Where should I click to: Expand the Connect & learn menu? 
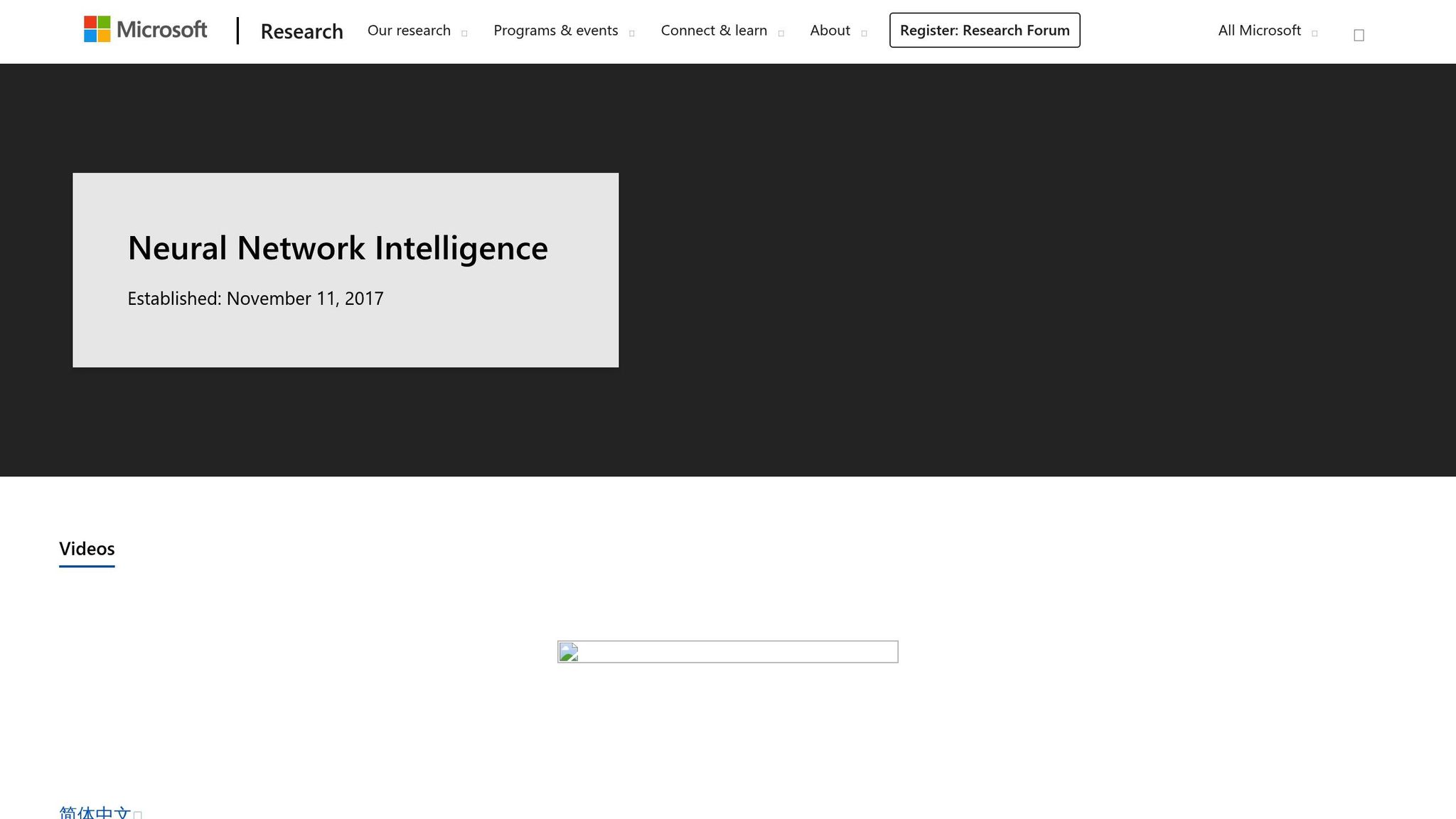click(722, 31)
